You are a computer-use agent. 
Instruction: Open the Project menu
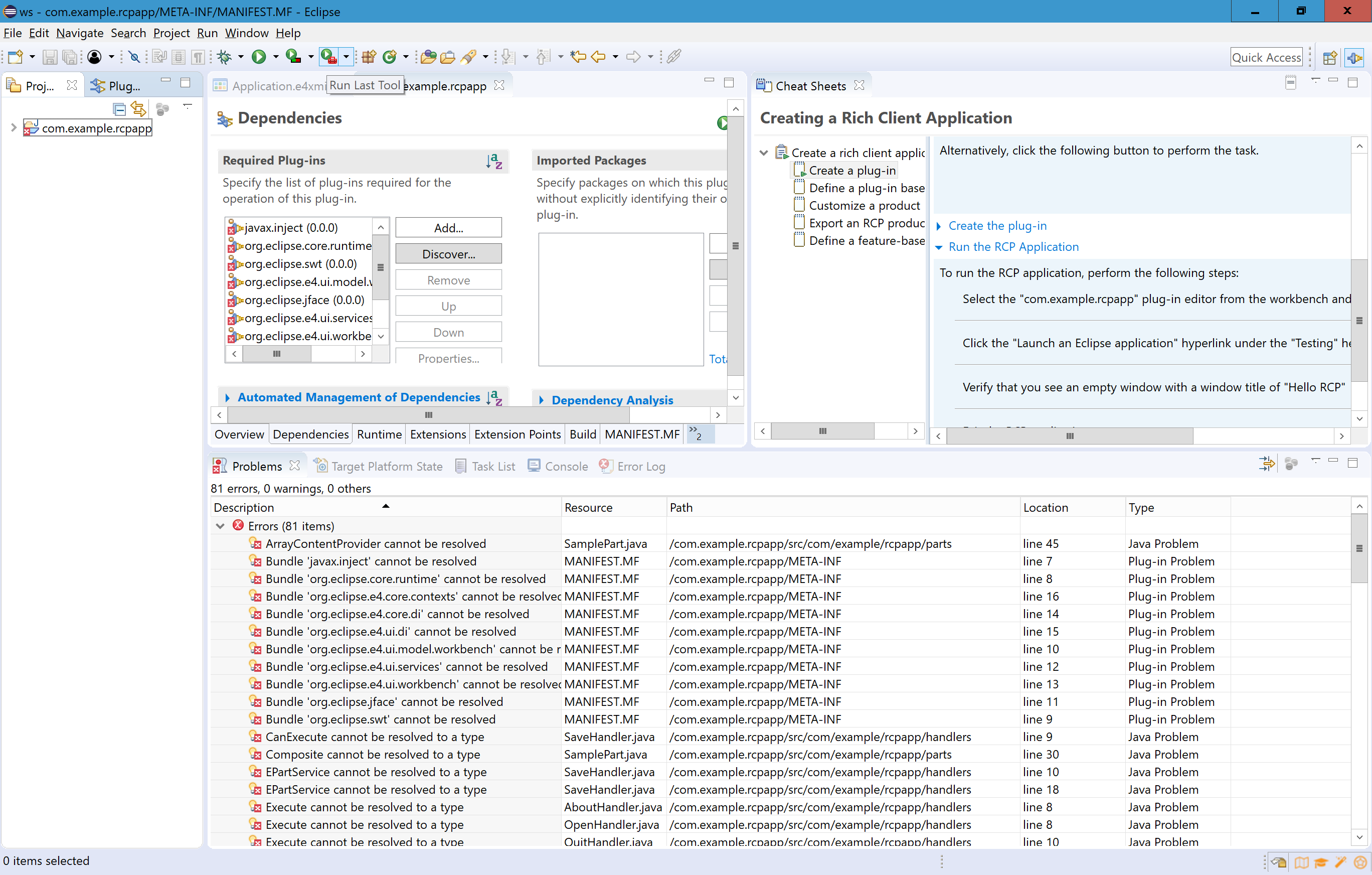[171, 33]
